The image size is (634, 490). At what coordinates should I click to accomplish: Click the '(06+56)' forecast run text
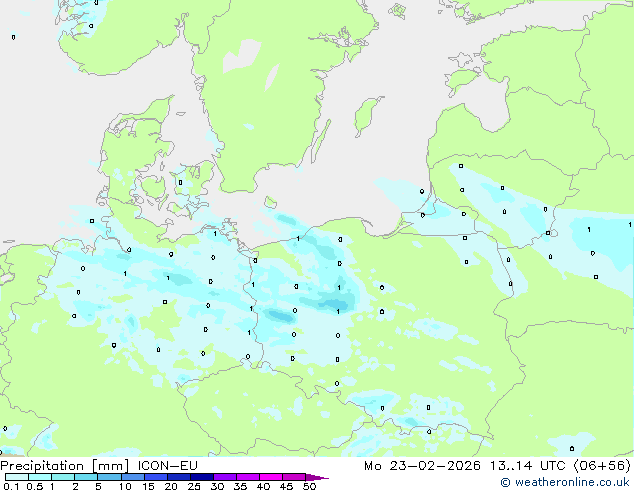click(602, 466)
